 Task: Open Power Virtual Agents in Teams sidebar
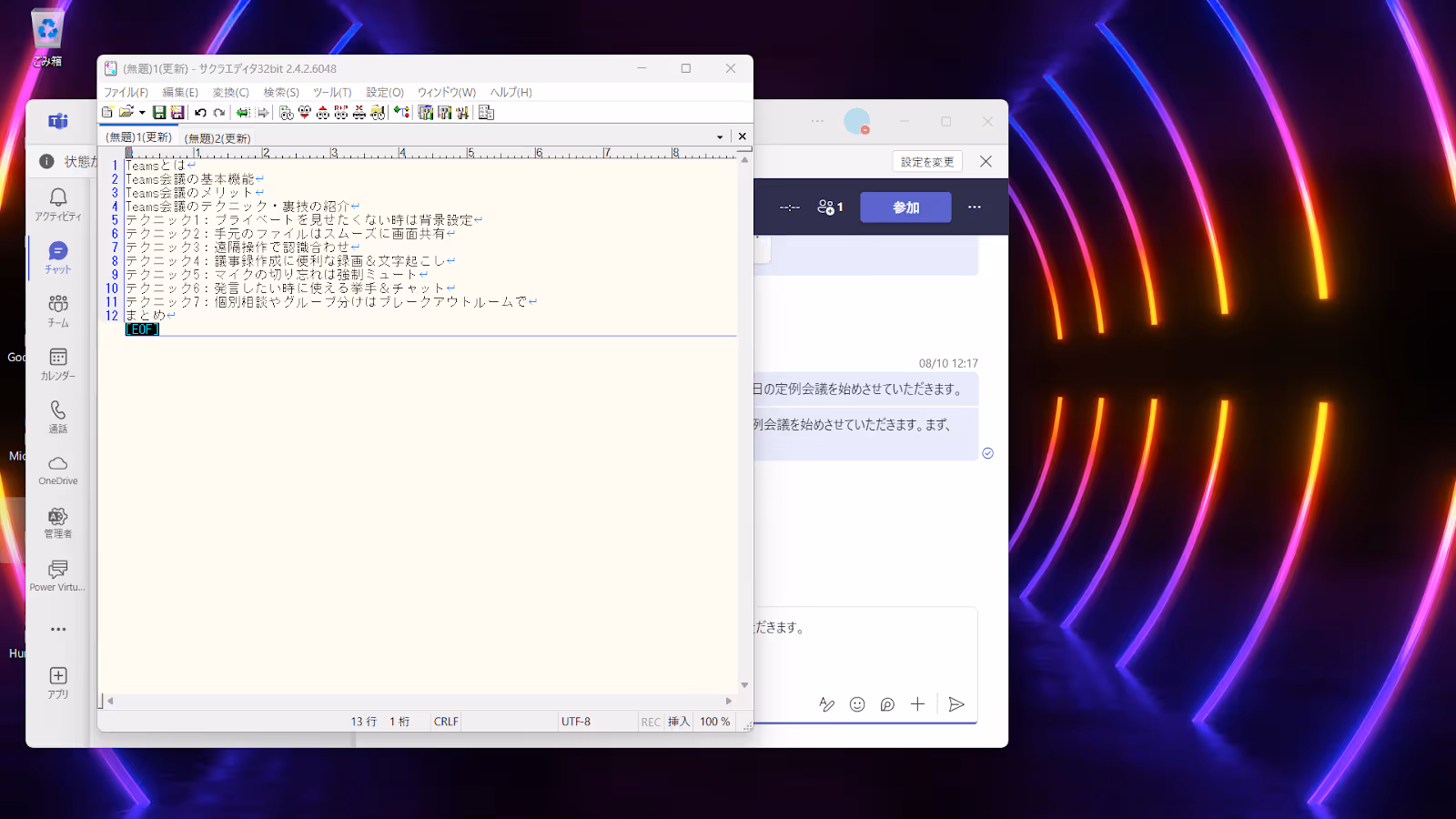coord(58,576)
